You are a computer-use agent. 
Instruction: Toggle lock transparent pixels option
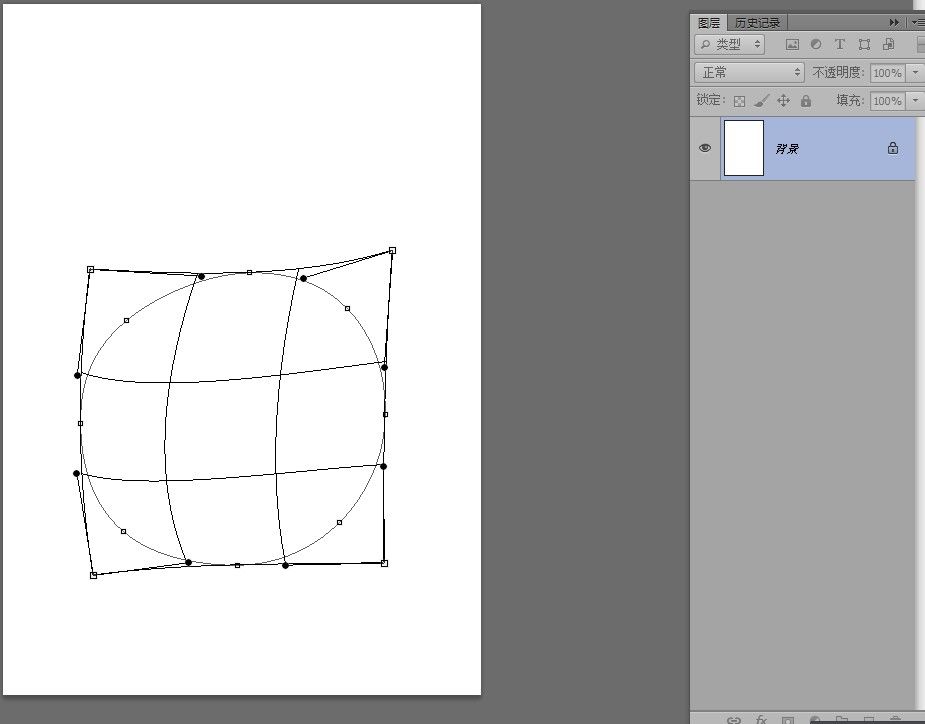[739, 101]
